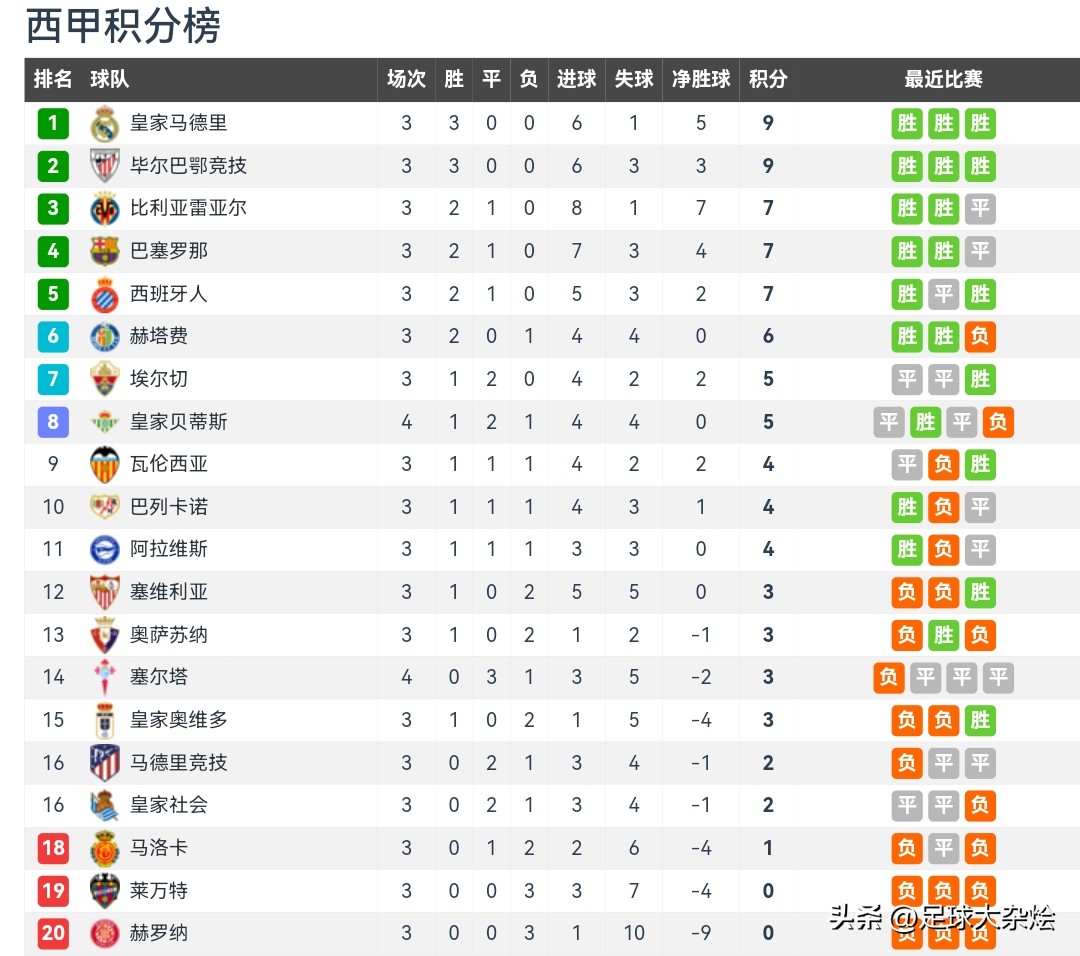This screenshot has height=956, width=1080.
Task: Open 马德里竞技 team page
Action: [x=178, y=762]
